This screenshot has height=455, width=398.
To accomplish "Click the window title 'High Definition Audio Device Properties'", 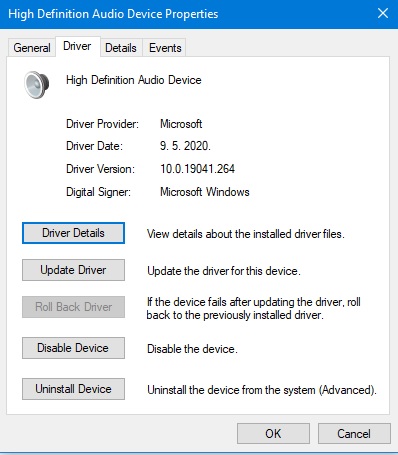I will pos(113,14).
